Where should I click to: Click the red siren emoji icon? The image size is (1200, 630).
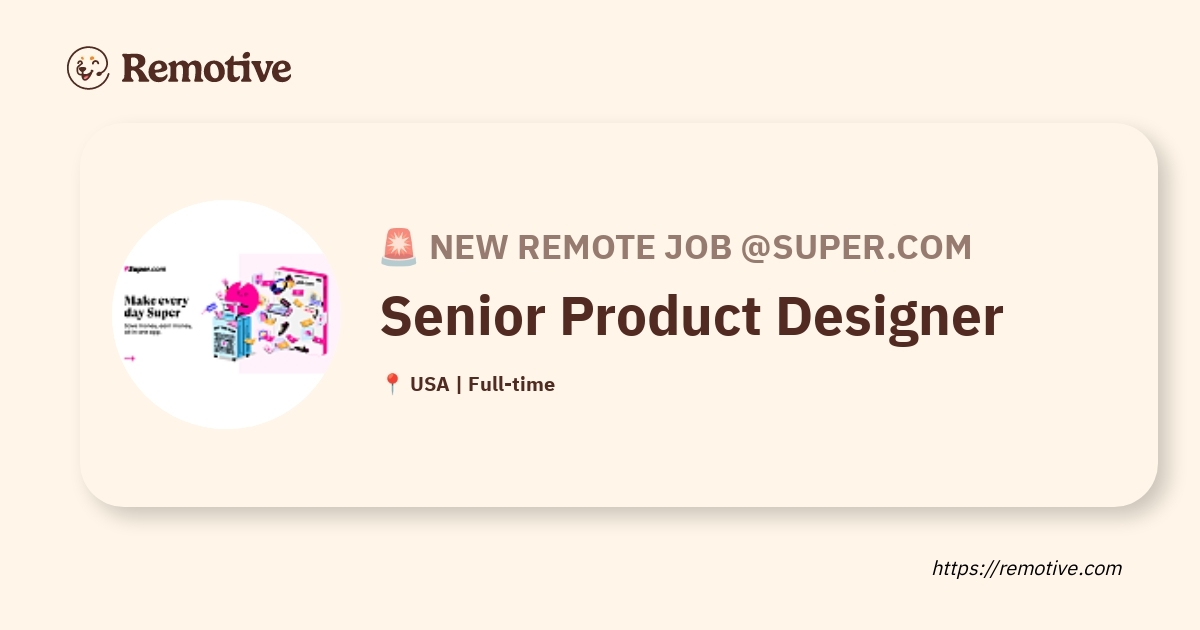point(399,247)
